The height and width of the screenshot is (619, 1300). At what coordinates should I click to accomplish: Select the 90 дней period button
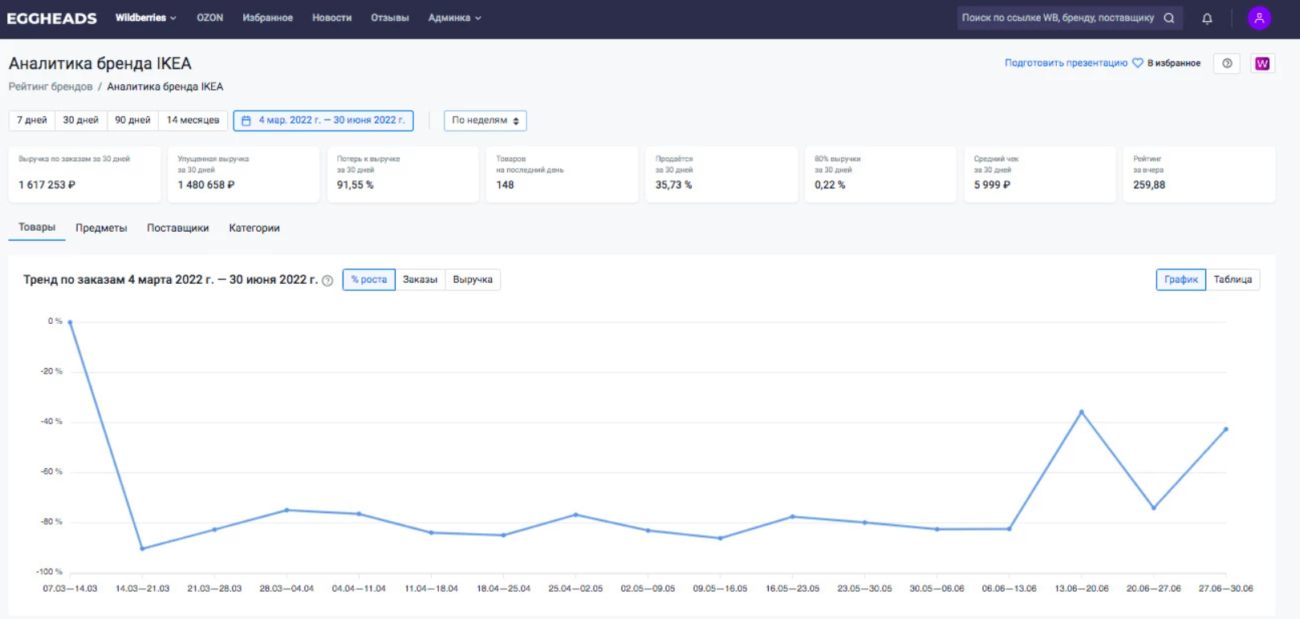(x=133, y=121)
